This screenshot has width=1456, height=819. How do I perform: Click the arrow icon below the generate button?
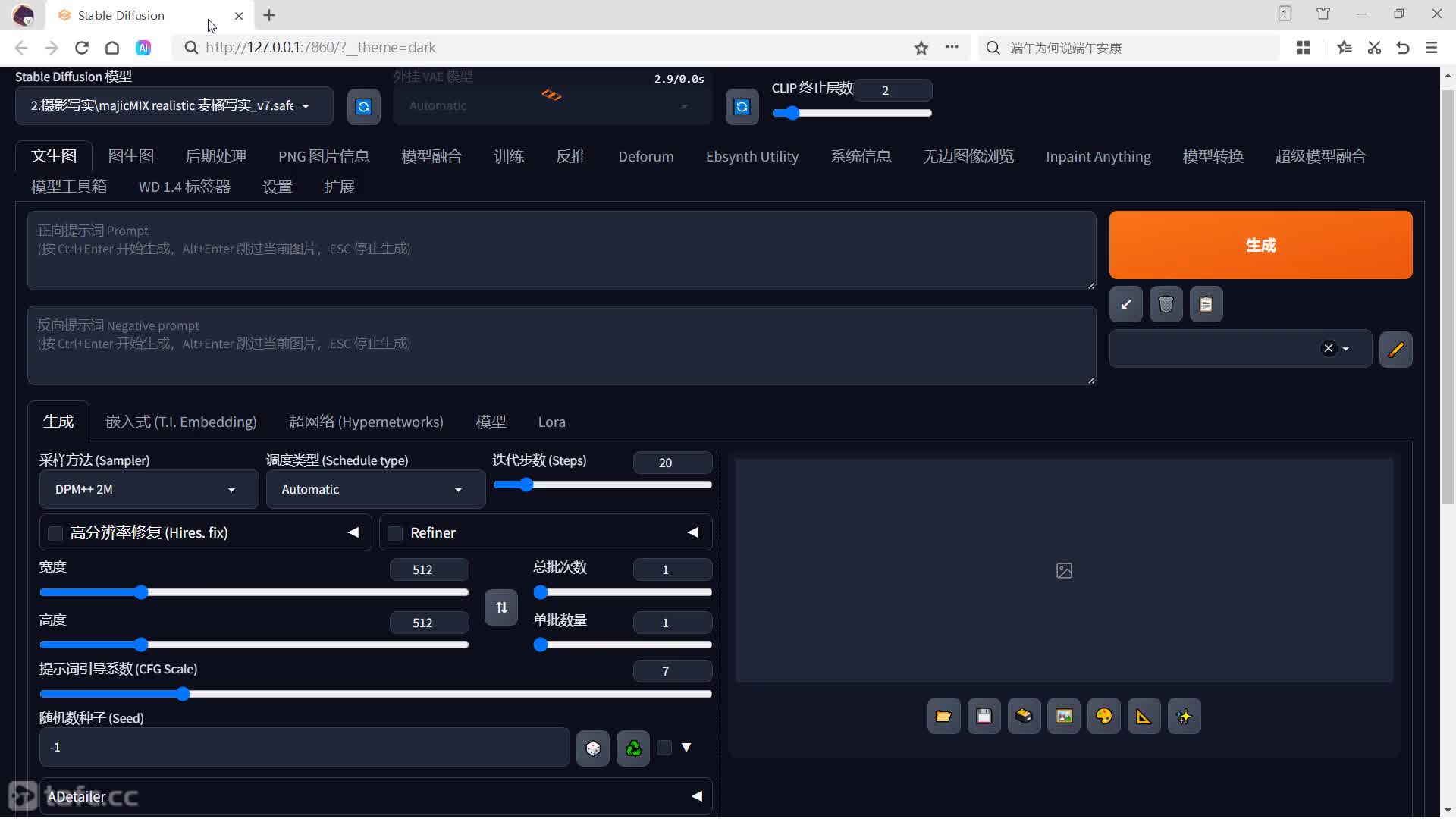pyautogui.click(x=1126, y=305)
